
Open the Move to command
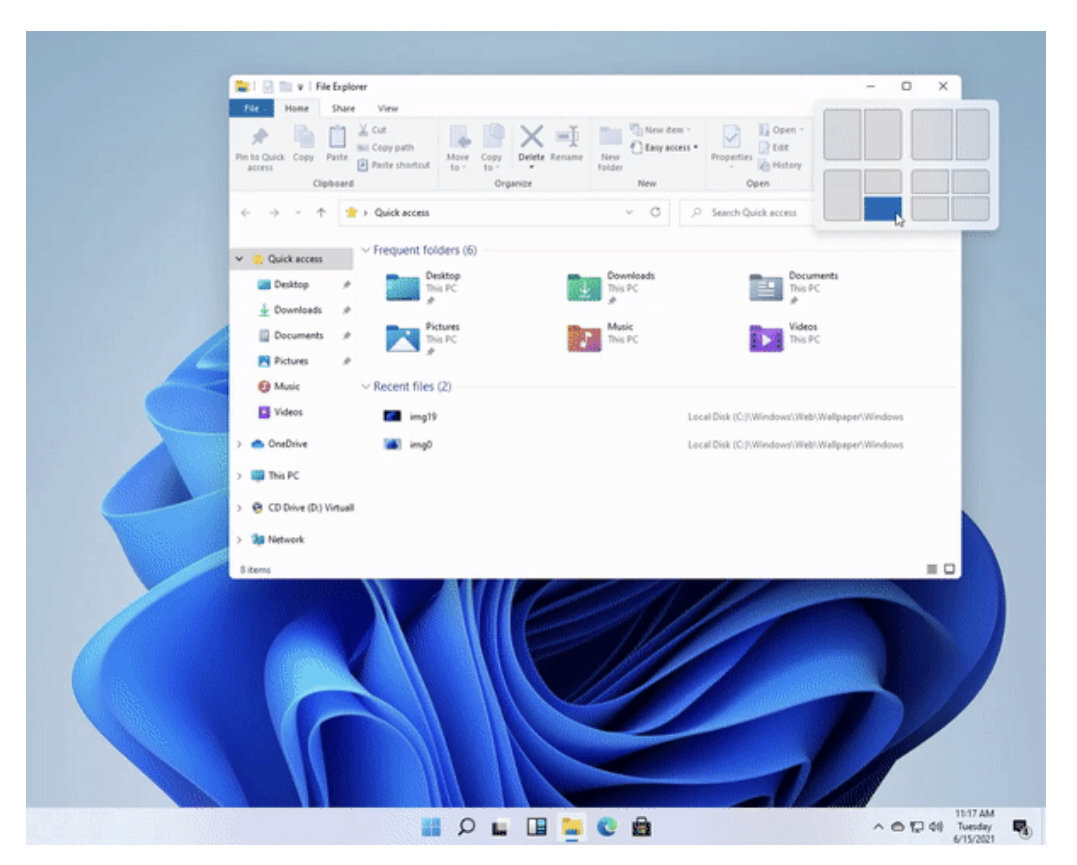(458, 147)
